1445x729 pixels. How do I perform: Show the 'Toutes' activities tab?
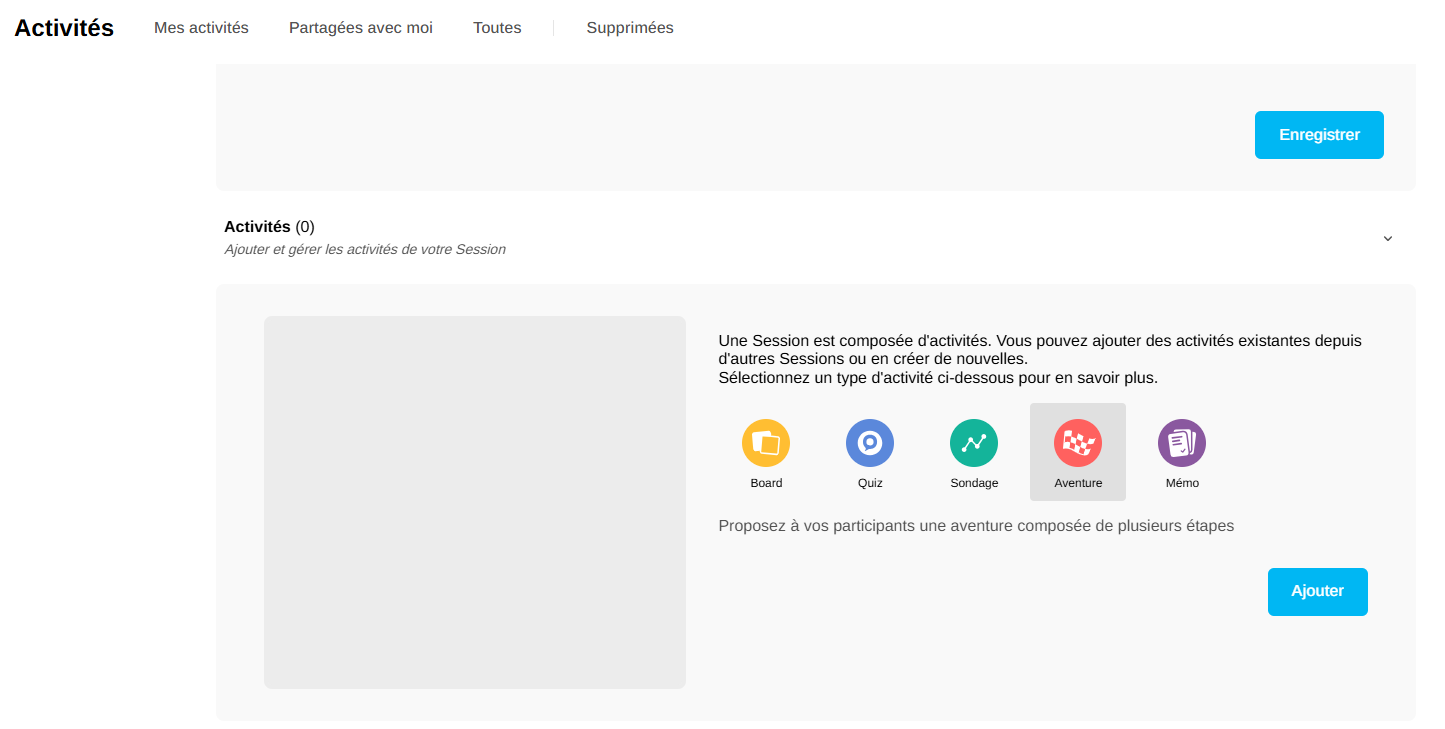click(497, 28)
